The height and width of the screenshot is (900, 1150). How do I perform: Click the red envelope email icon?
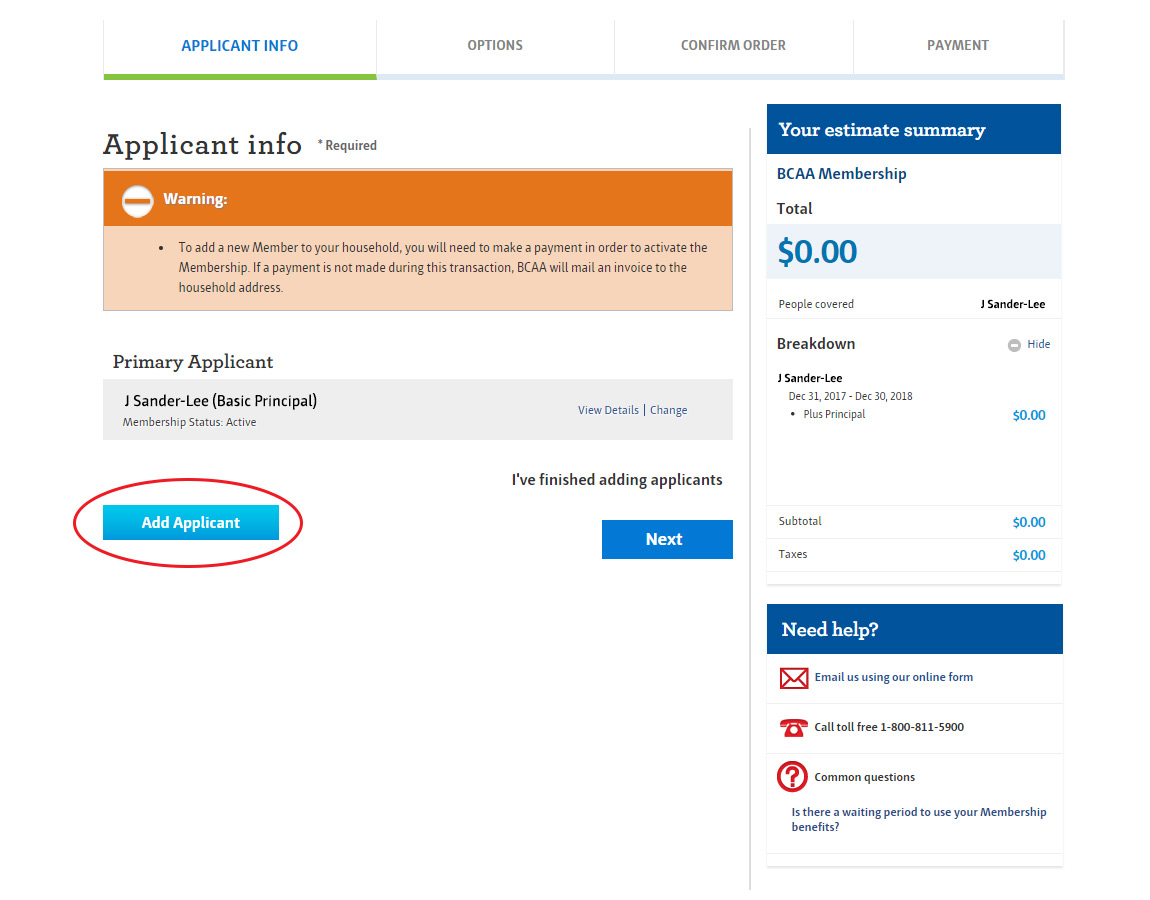click(x=793, y=678)
